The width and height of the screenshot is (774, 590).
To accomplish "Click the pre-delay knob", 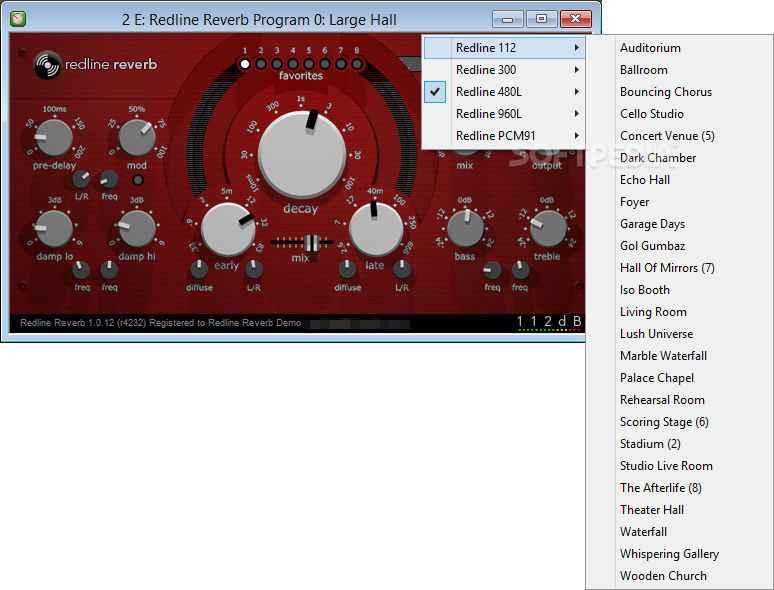I will pyautogui.click(x=53, y=137).
